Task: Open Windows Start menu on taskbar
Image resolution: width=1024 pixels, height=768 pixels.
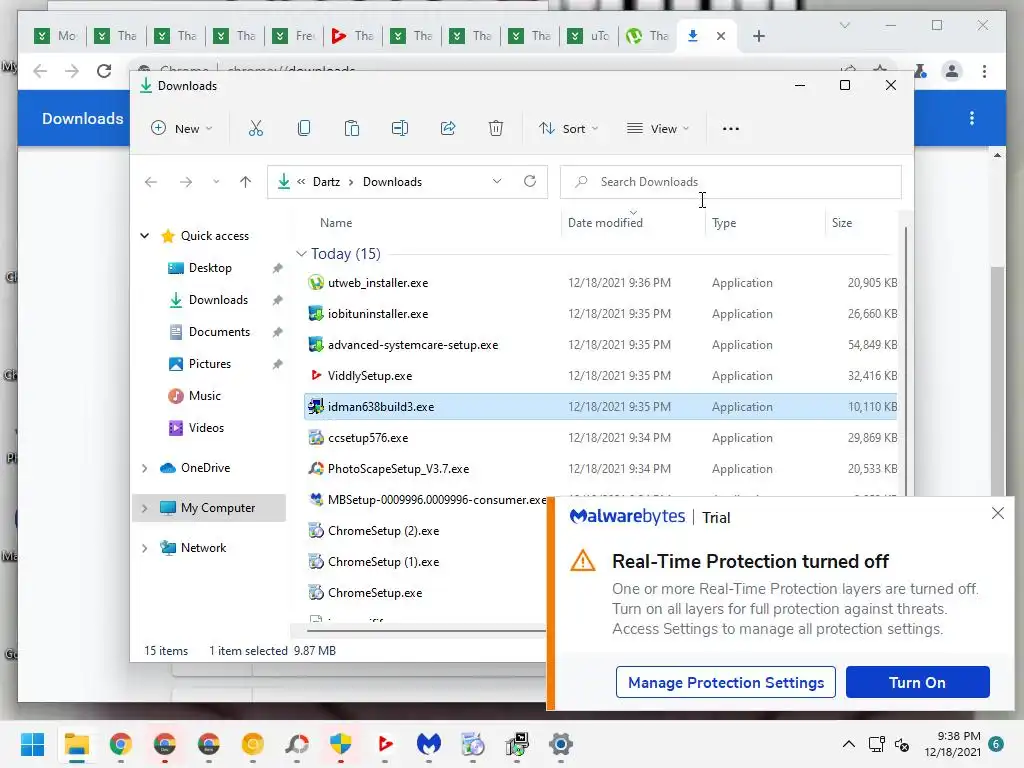Action: point(32,744)
